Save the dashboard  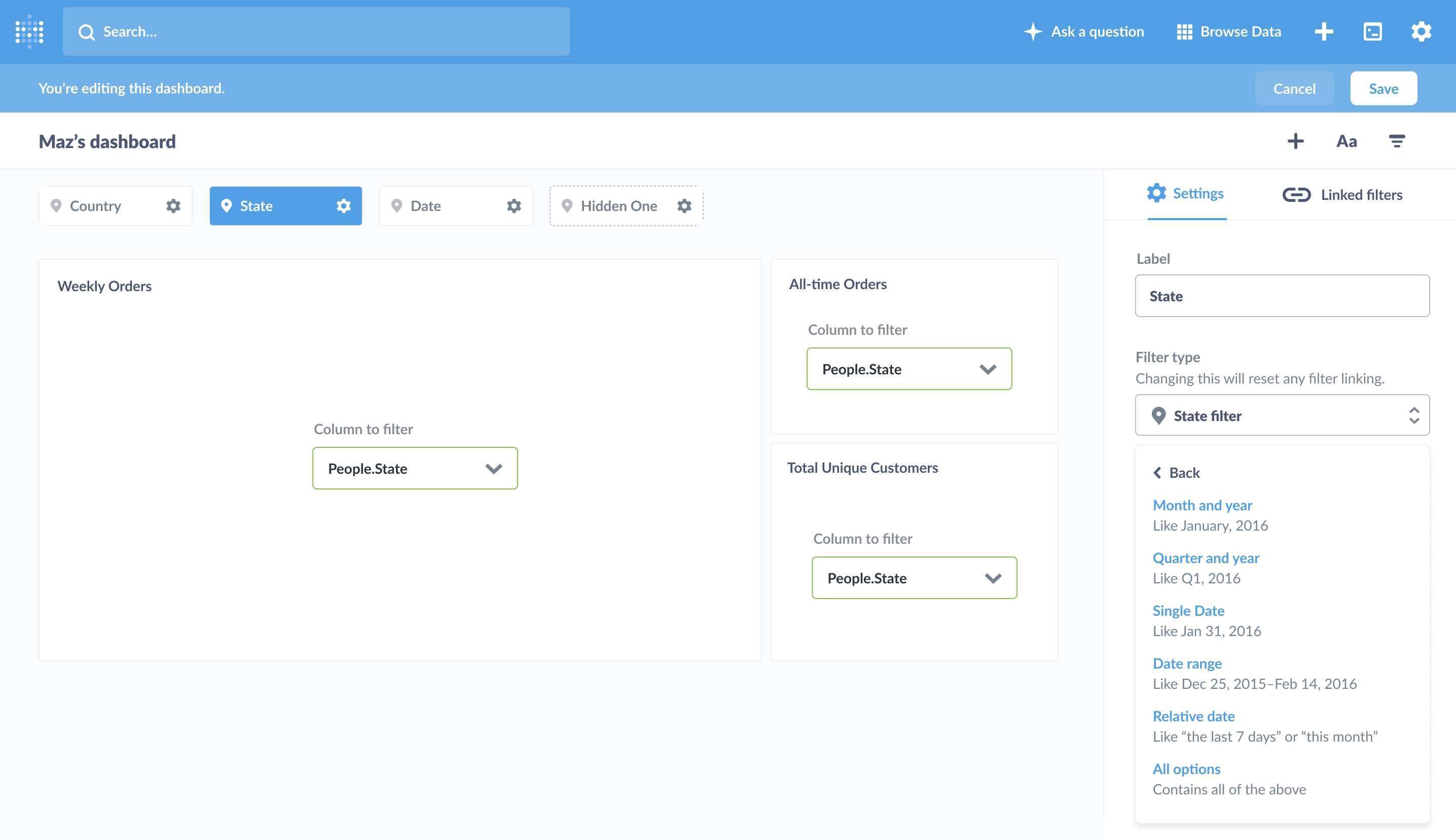tap(1384, 88)
